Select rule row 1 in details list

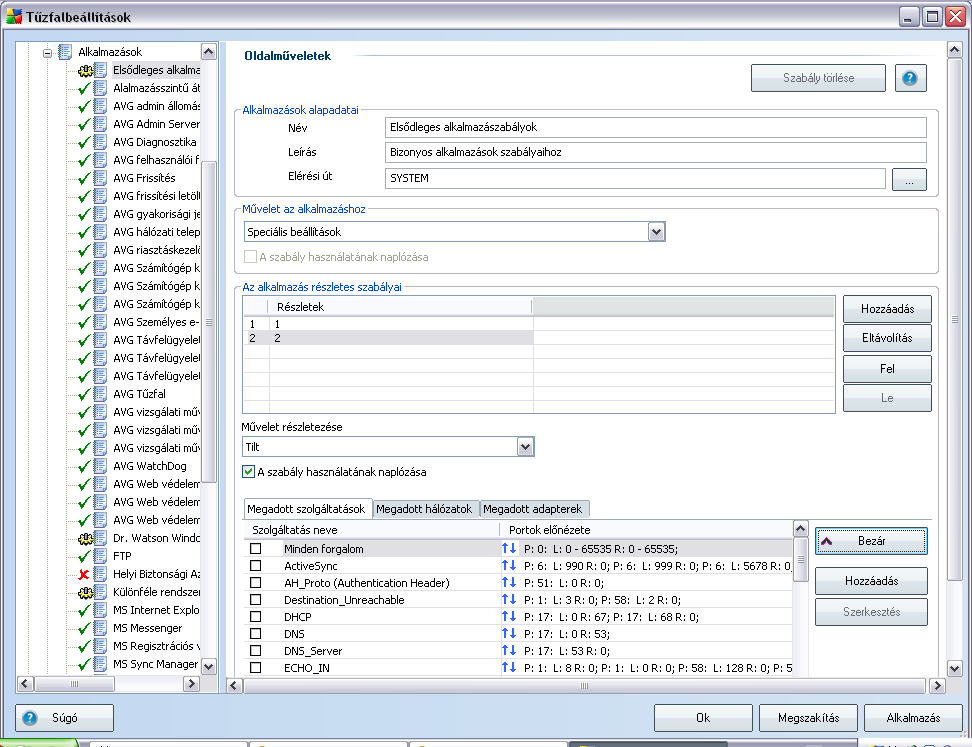[388, 324]
